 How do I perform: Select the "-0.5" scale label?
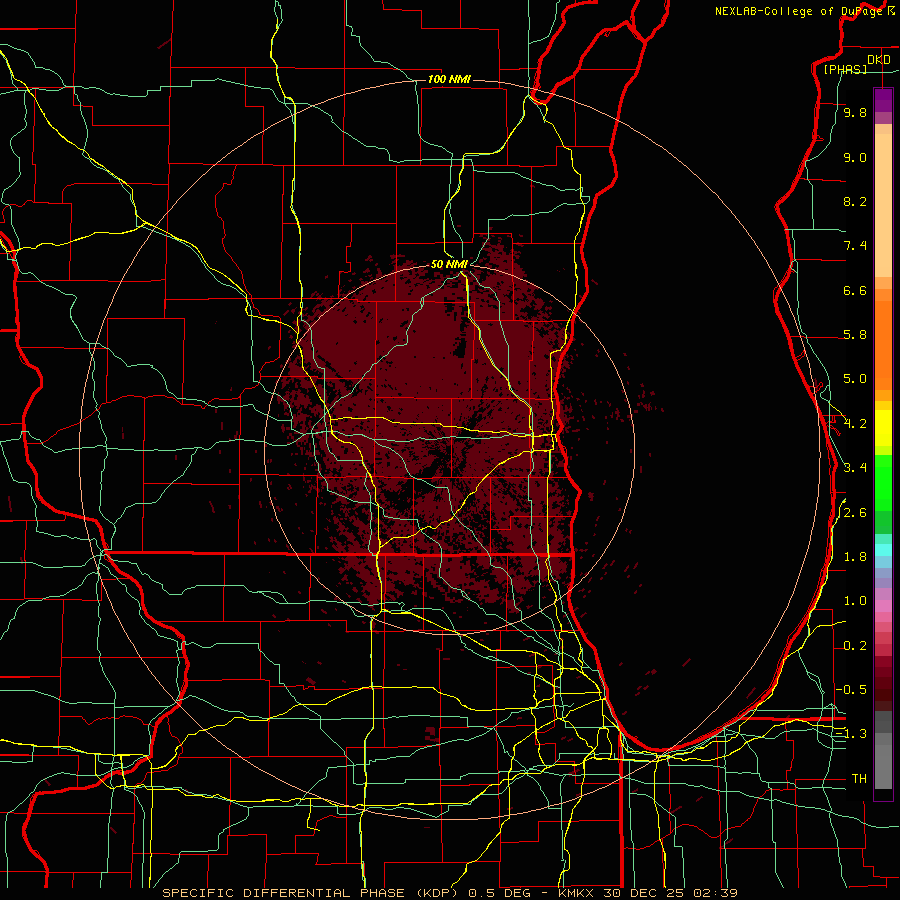[x=851, y=689]
